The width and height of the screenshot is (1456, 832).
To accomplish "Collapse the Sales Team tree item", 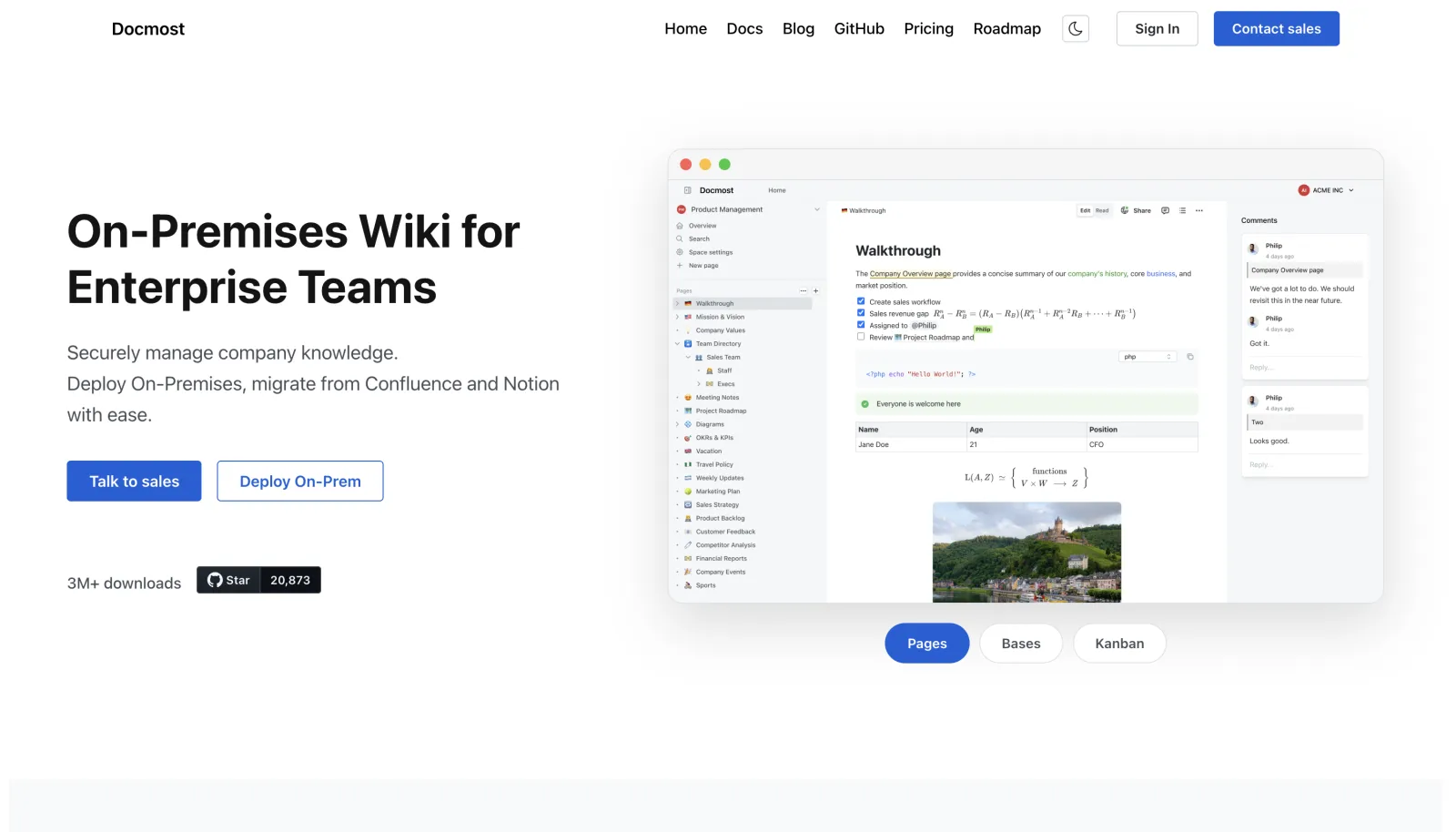I will click(688, 357).
